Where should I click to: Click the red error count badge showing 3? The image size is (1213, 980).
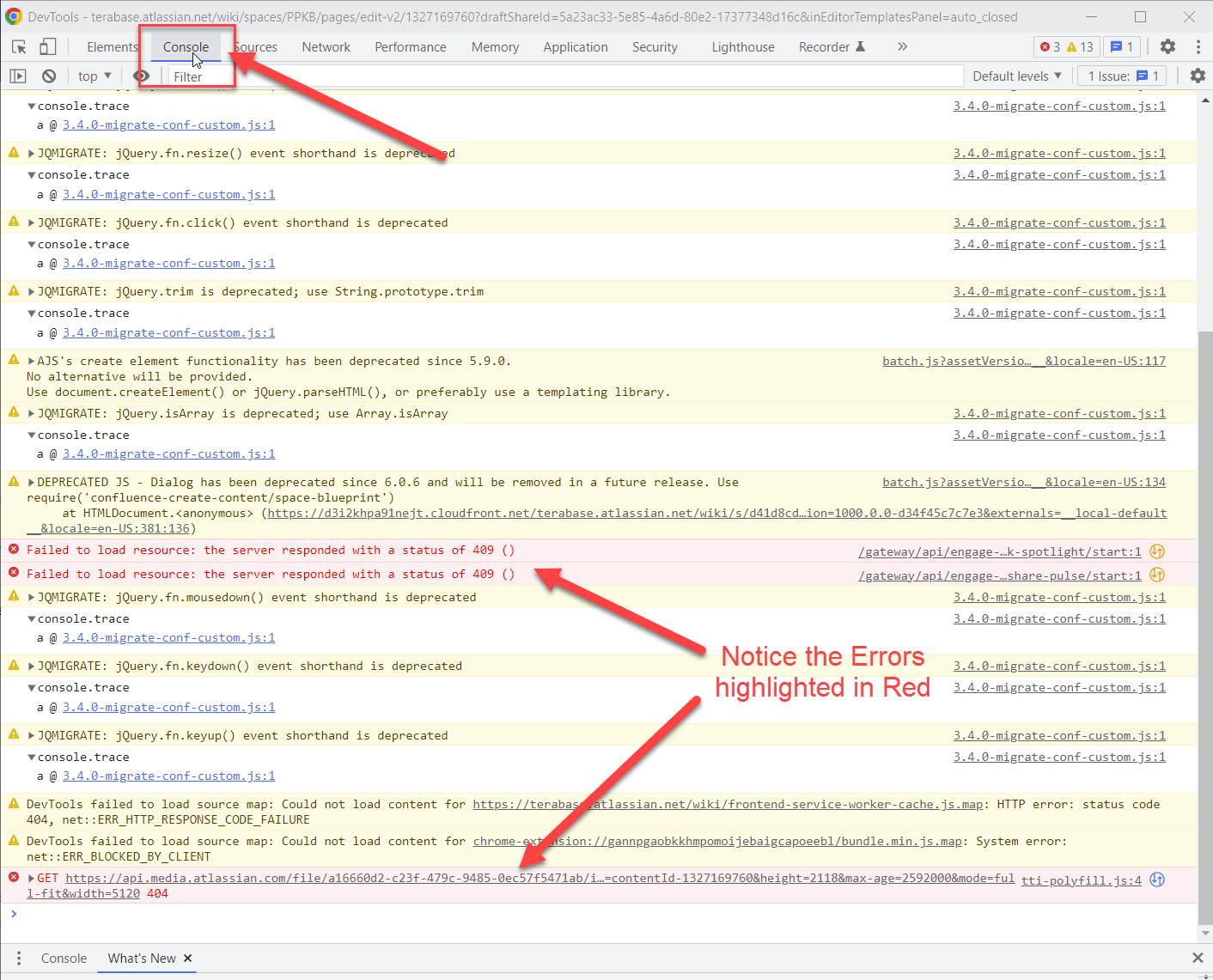tap(1050, 46)
